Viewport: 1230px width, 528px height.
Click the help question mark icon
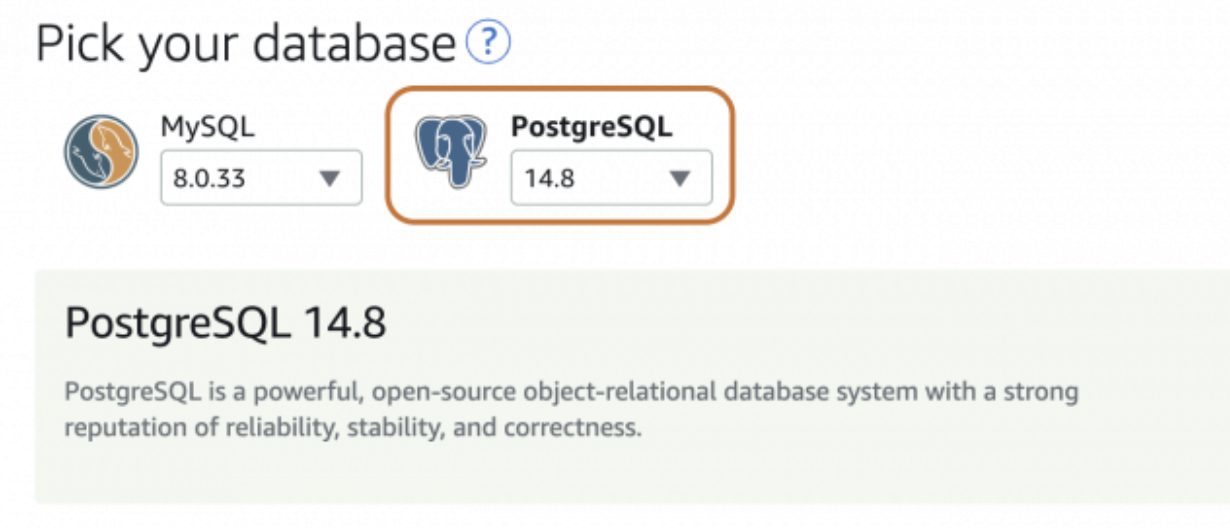point(489,44)
